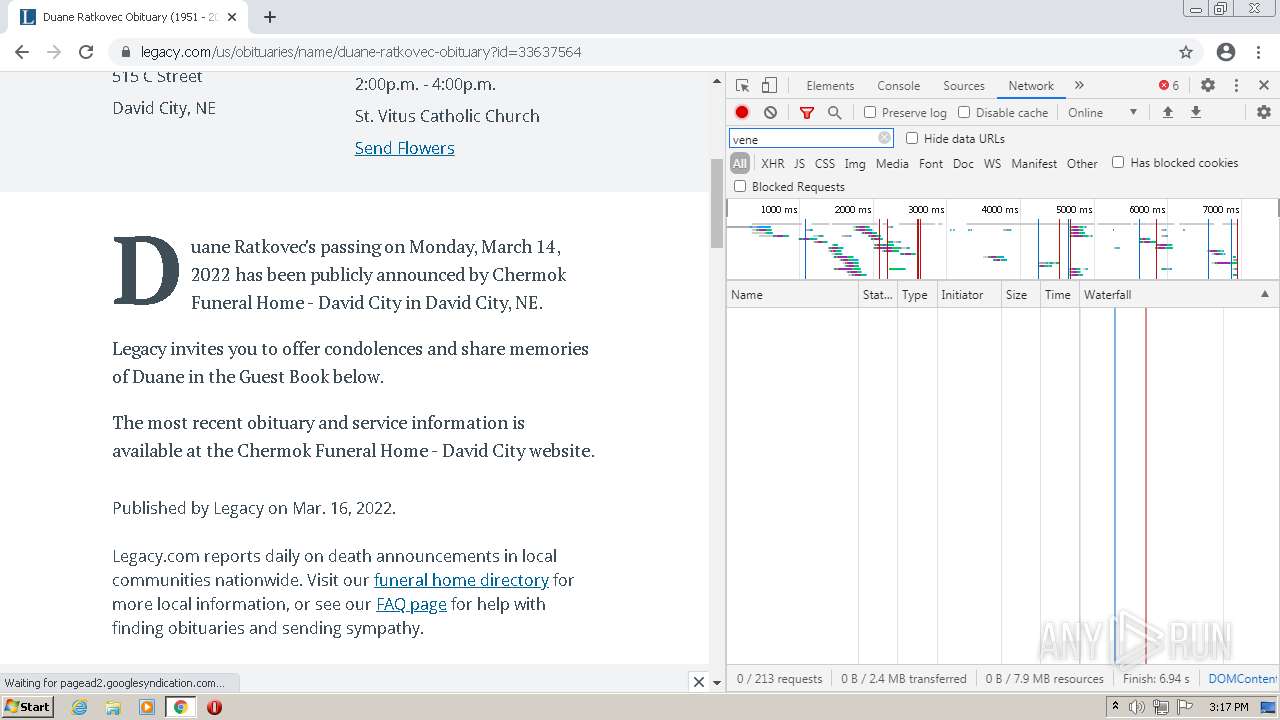
Task: Activate the inspect element picker
Action: (742, 86)
